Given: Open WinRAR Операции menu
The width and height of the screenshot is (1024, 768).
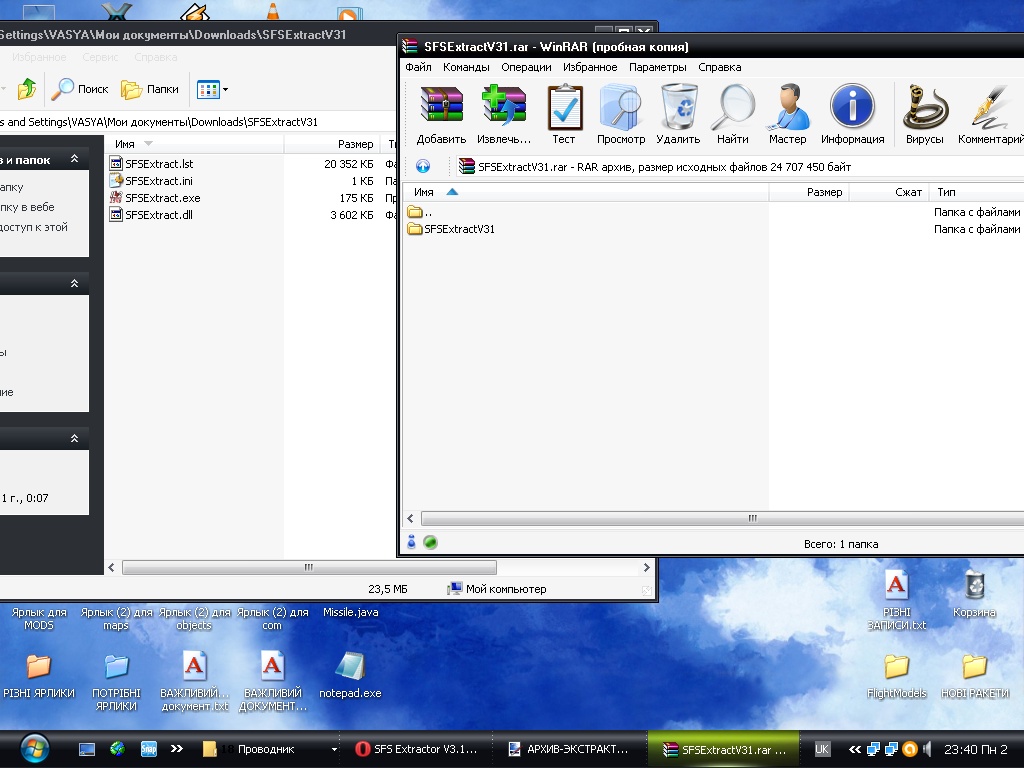Looking at the screenshot, I should (526, 67).
